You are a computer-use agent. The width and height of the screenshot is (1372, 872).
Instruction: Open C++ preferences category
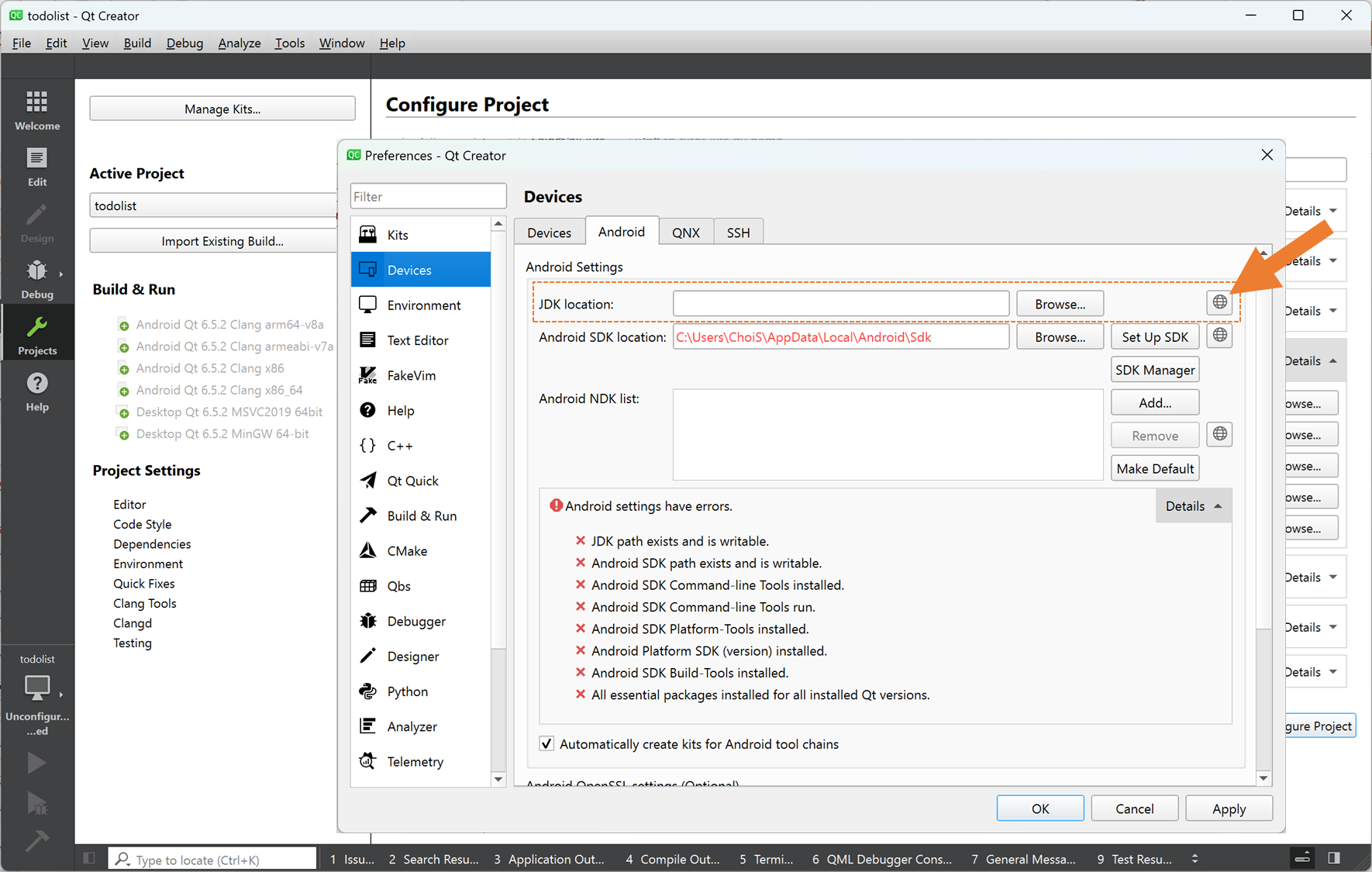pyautogui.click(x=421, y=446)
